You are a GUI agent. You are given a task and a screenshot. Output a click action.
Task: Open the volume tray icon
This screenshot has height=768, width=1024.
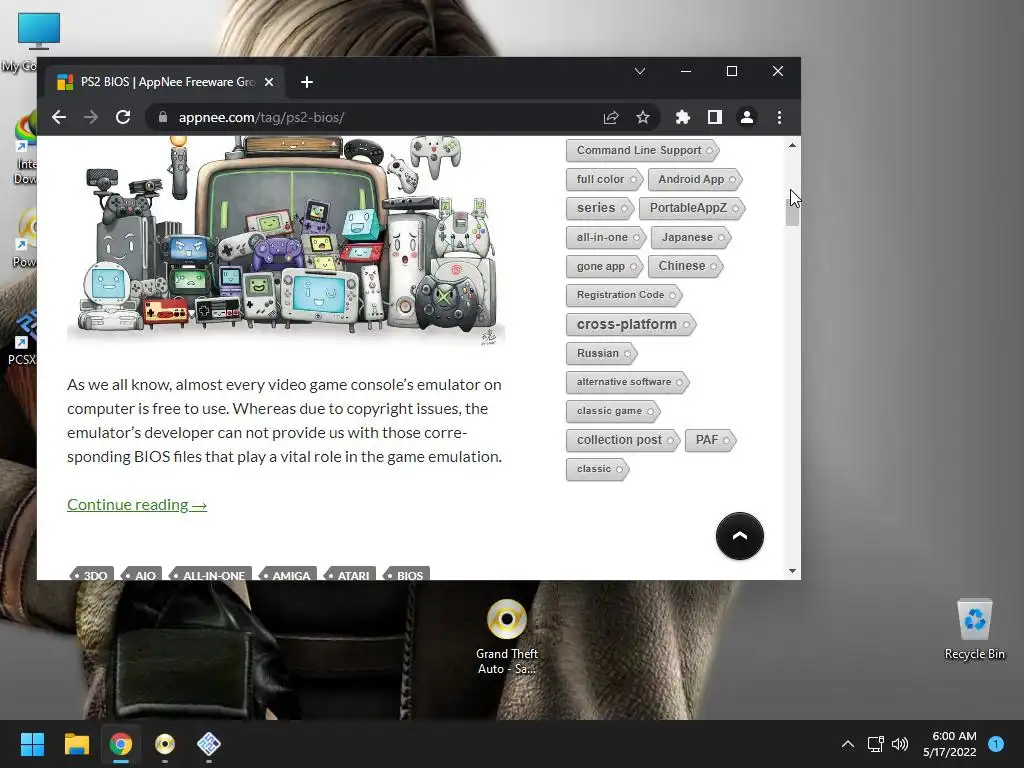coord(900,744)
